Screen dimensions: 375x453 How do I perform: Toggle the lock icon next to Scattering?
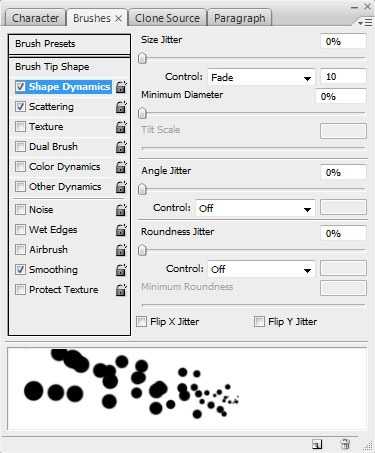[121, 107]
